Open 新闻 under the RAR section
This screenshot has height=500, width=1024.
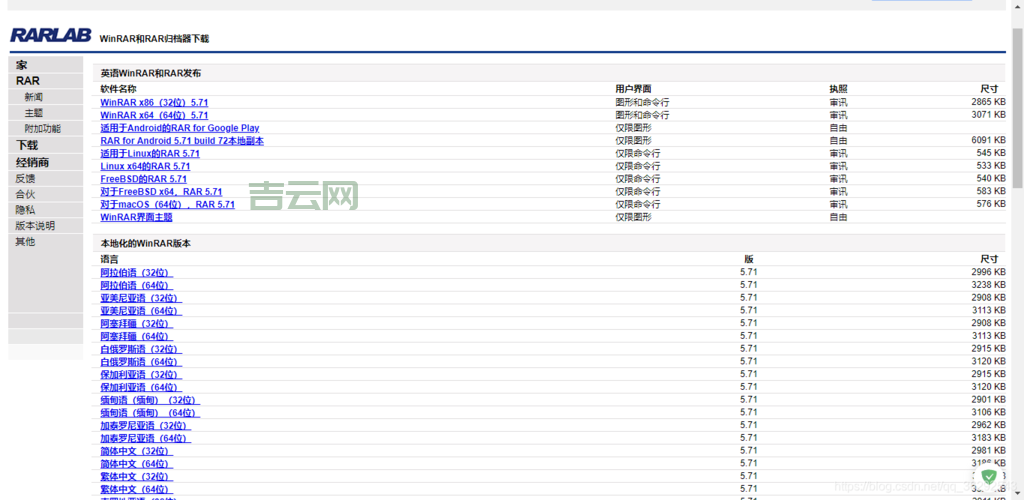click(x=34, y=97)
